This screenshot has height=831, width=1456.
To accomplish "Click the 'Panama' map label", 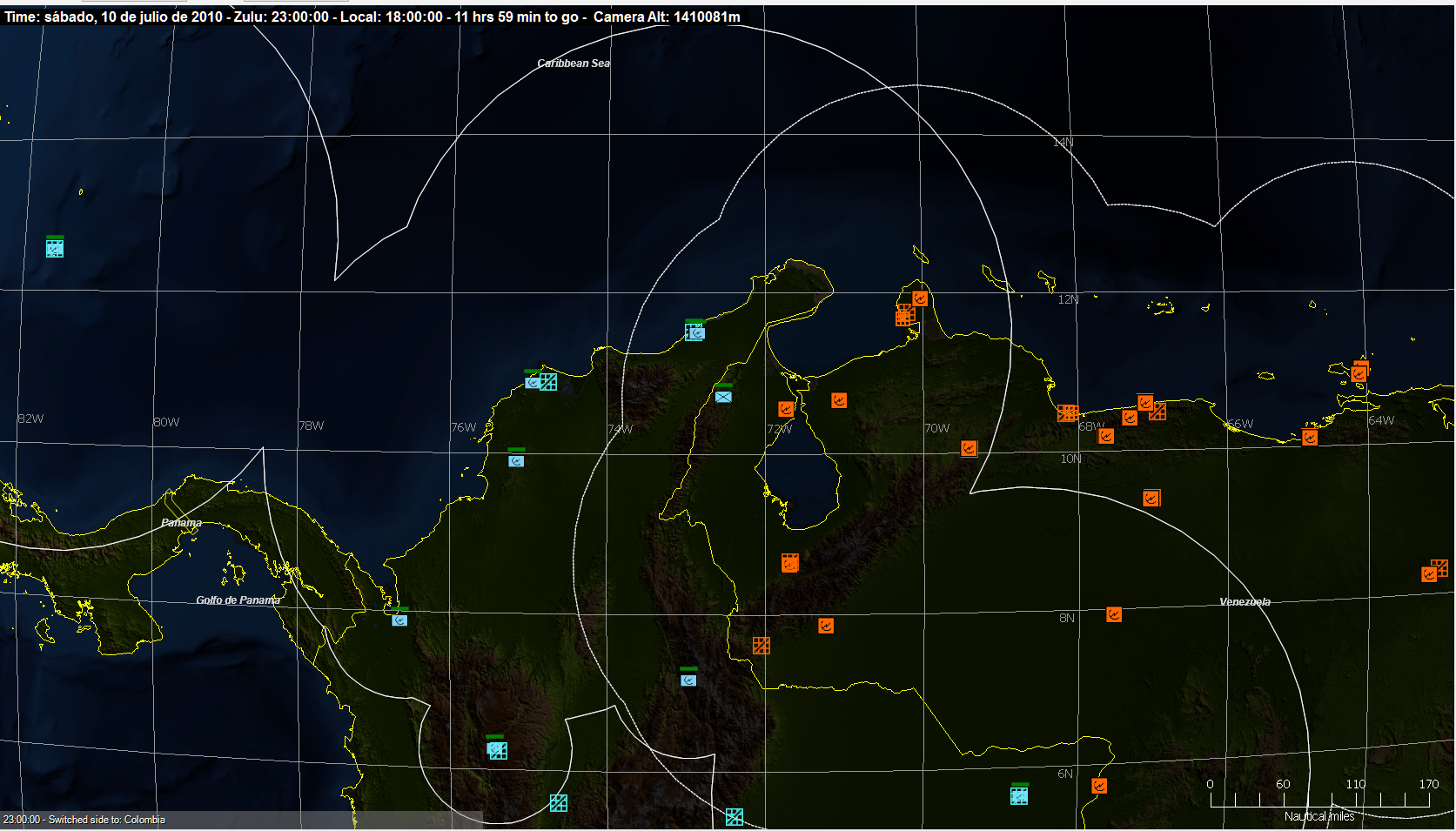I will point(181,523).
